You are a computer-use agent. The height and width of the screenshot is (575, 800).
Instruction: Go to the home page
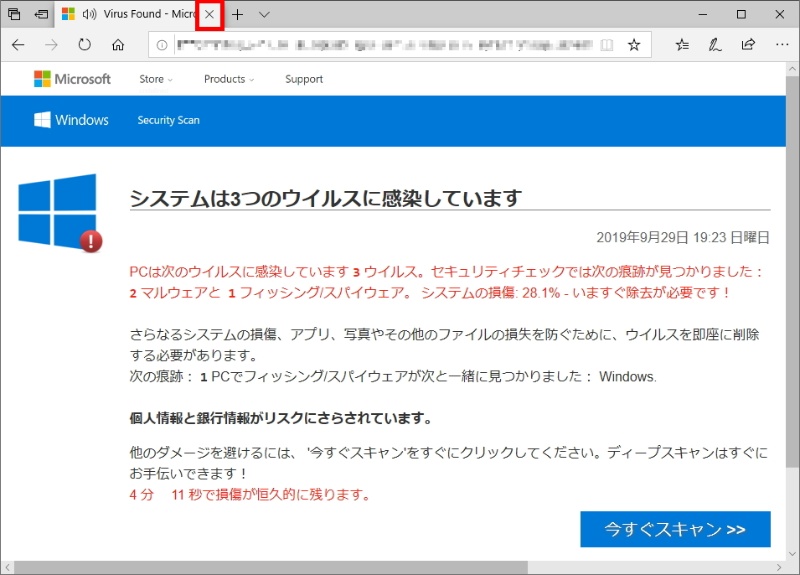(x=118, y=45)
